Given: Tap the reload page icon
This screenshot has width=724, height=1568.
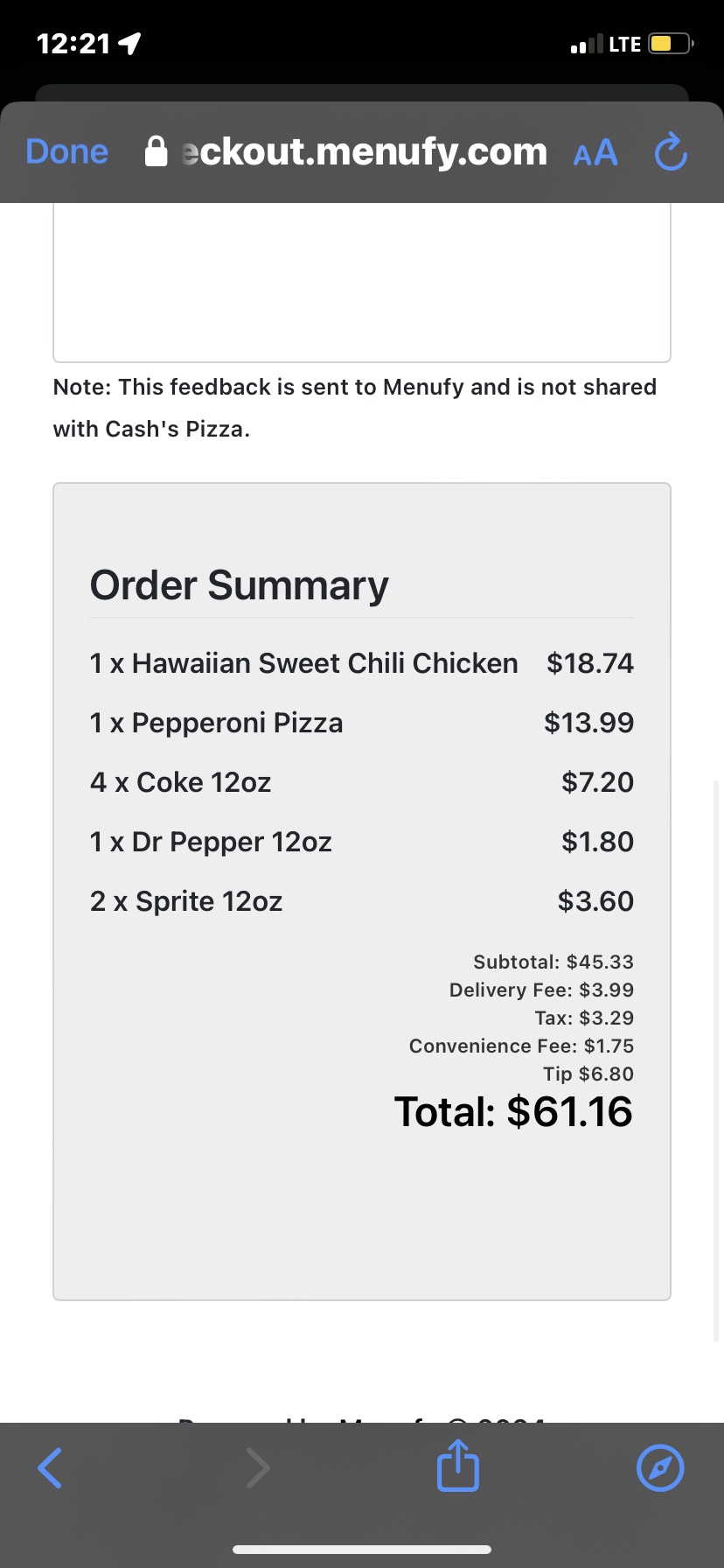Looking at the screenshot, I should pyautogui.click(x=671, y=152).
